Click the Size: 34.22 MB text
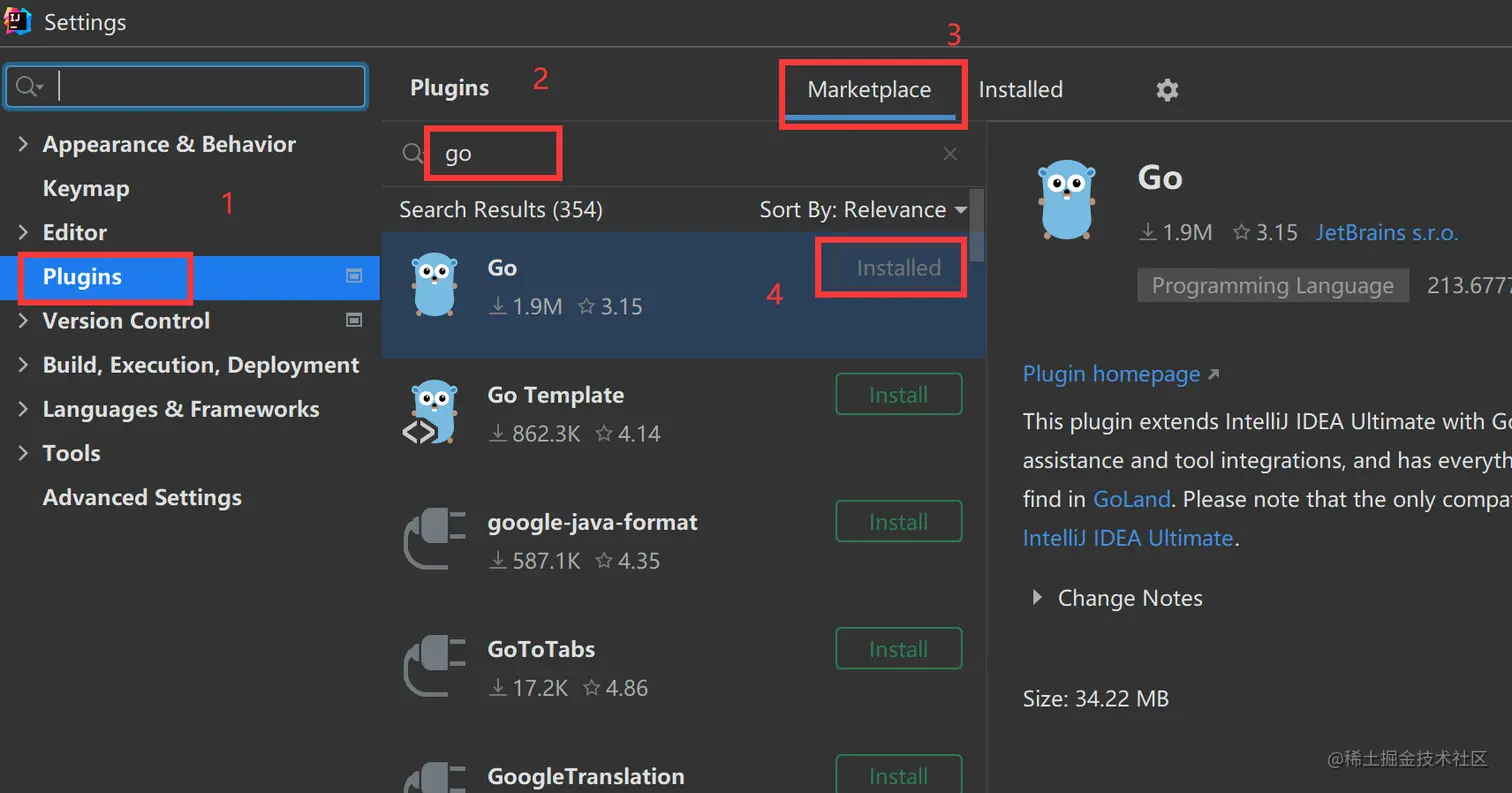This screenshot has height=793, width=1512. click(x=1096, y=699)
